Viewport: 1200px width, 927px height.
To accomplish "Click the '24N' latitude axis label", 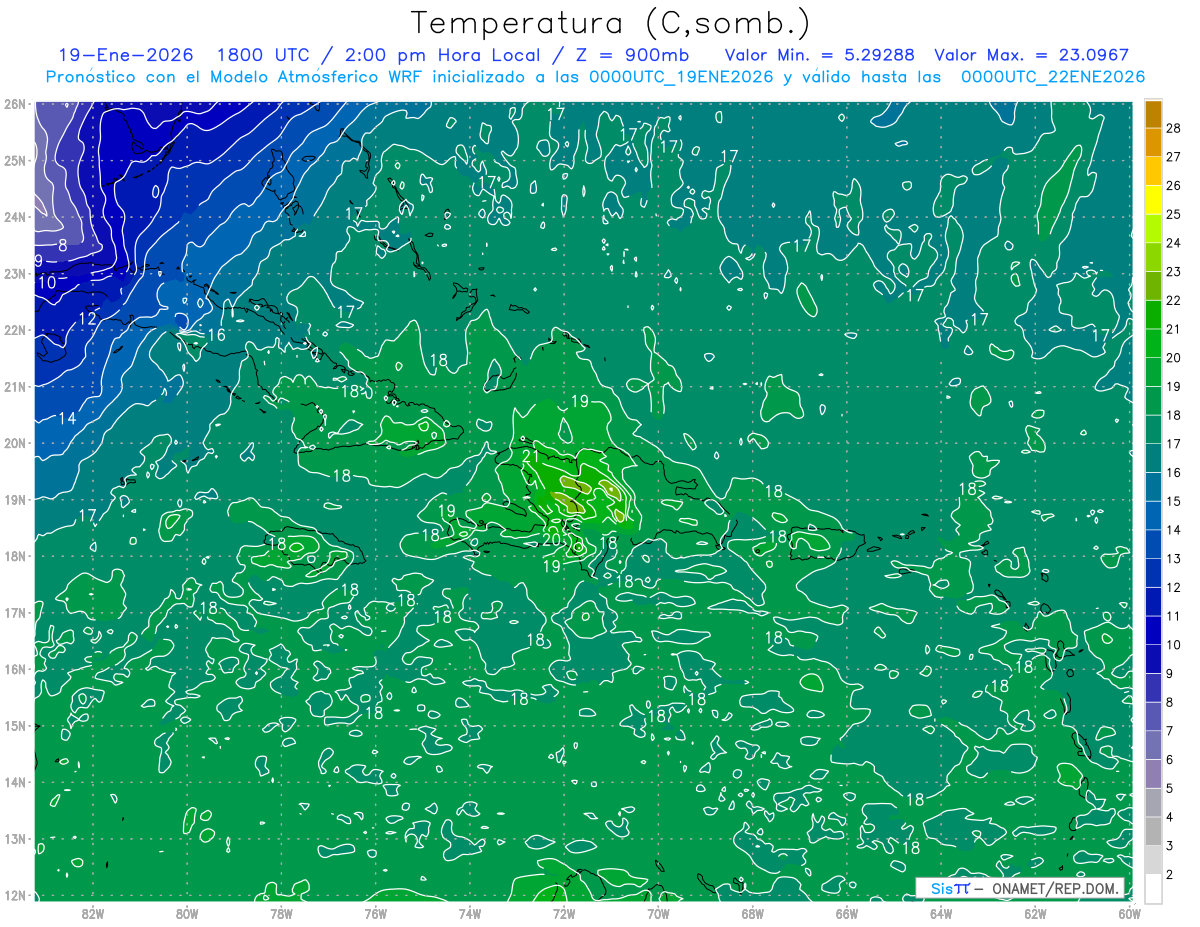I will point(15,216).
